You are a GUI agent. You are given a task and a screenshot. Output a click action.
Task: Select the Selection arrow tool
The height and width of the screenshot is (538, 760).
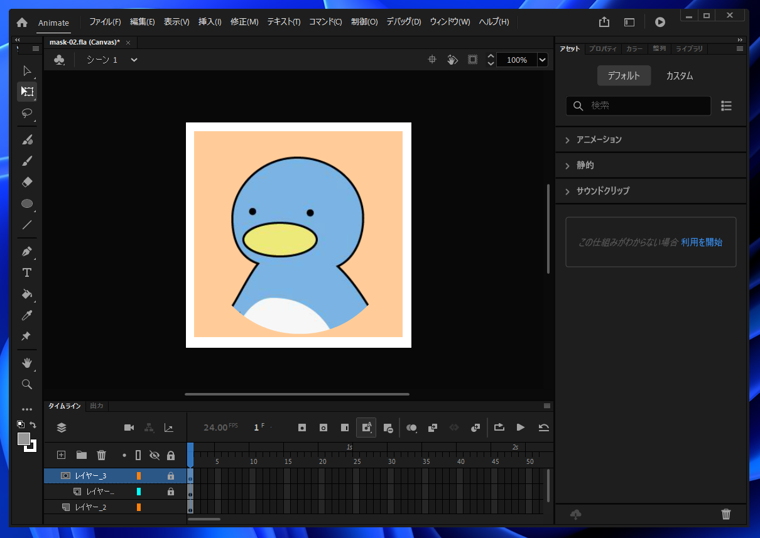tap(27, 71)
